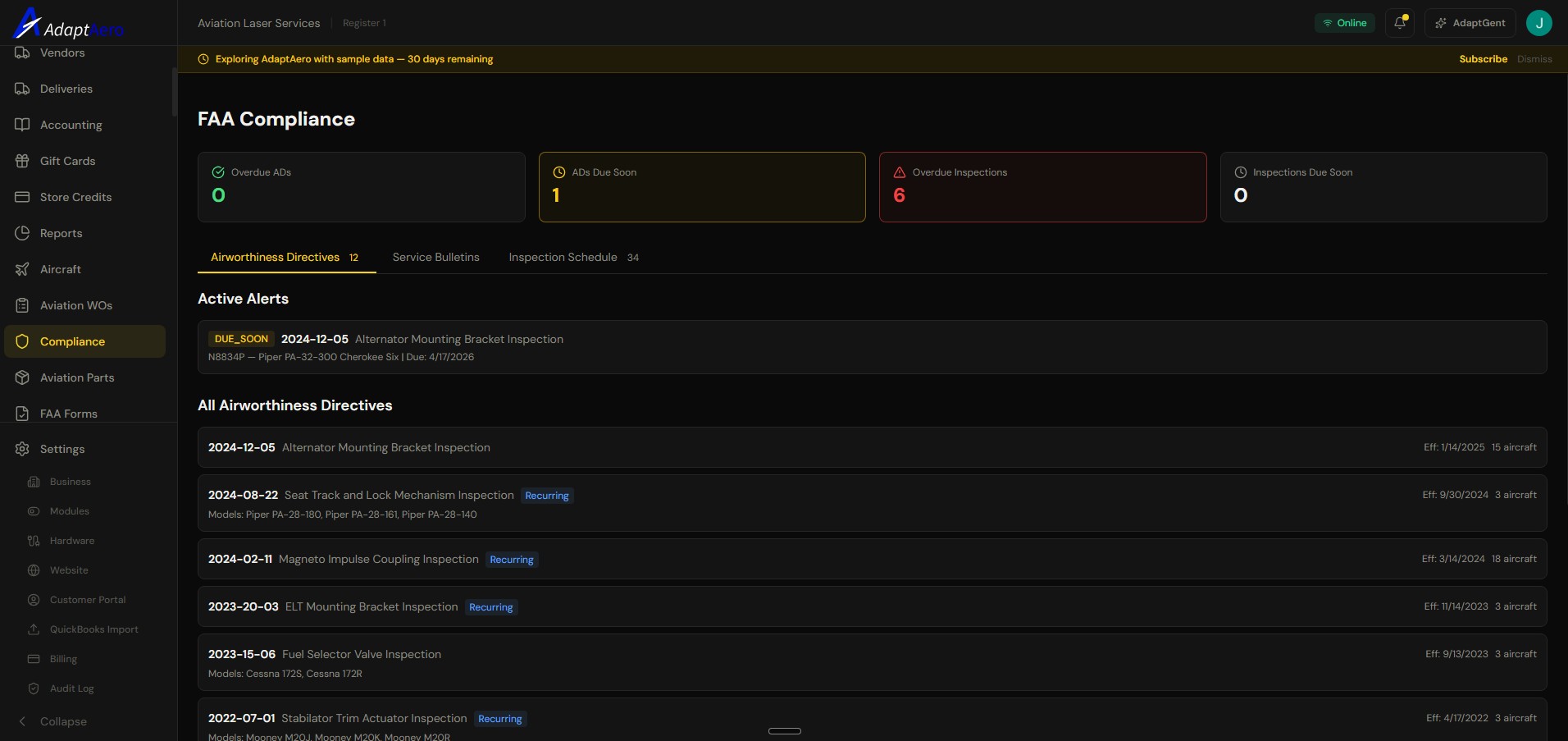Collapse the sidebar navigation
1568x741 pixels.
[x=65, y=721]
